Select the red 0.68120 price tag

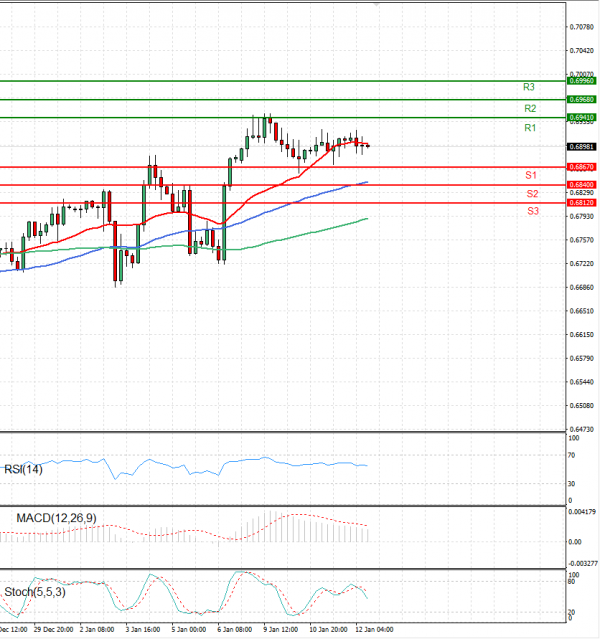[582, 203]
